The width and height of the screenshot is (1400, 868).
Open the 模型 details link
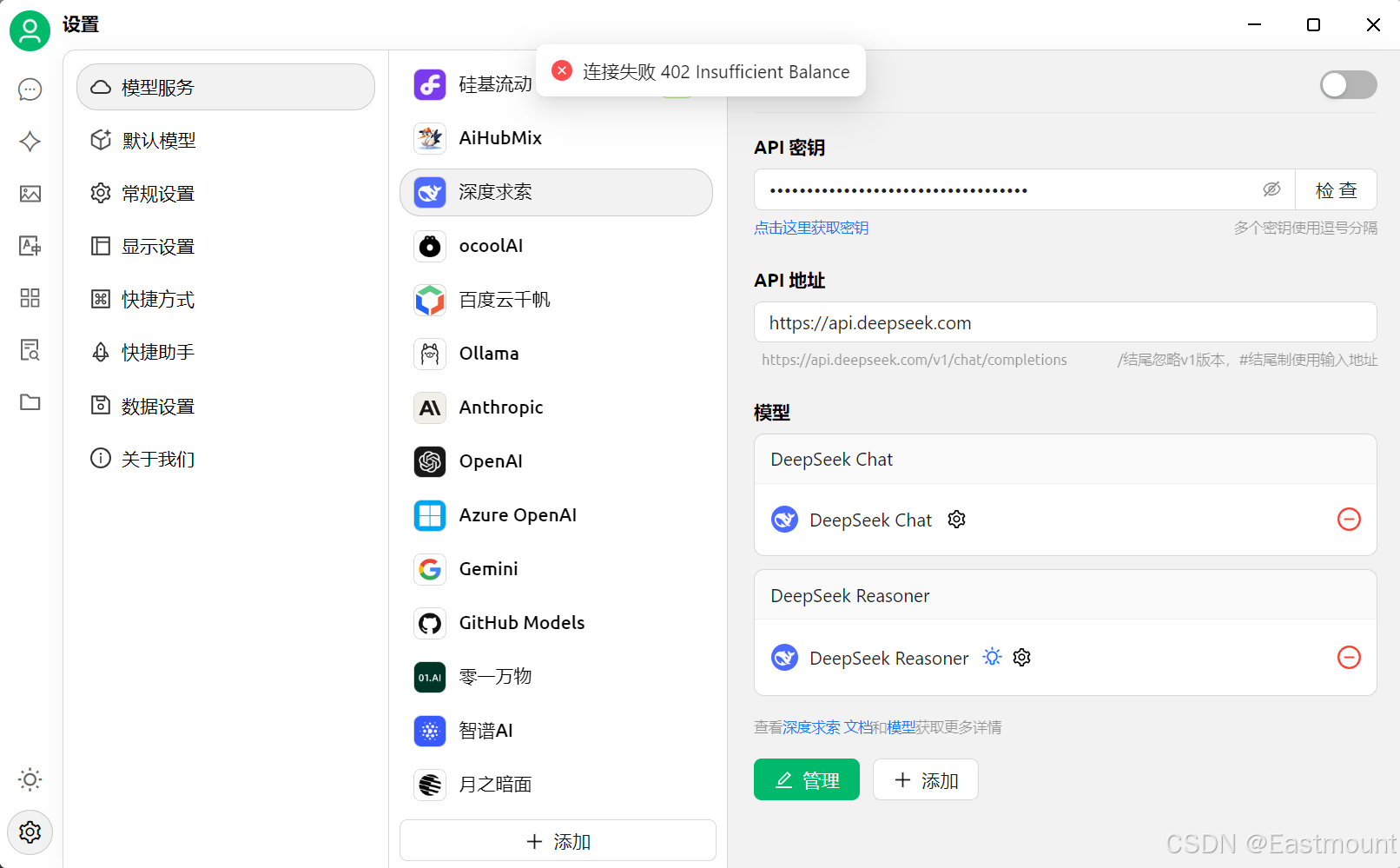point(901,727)
